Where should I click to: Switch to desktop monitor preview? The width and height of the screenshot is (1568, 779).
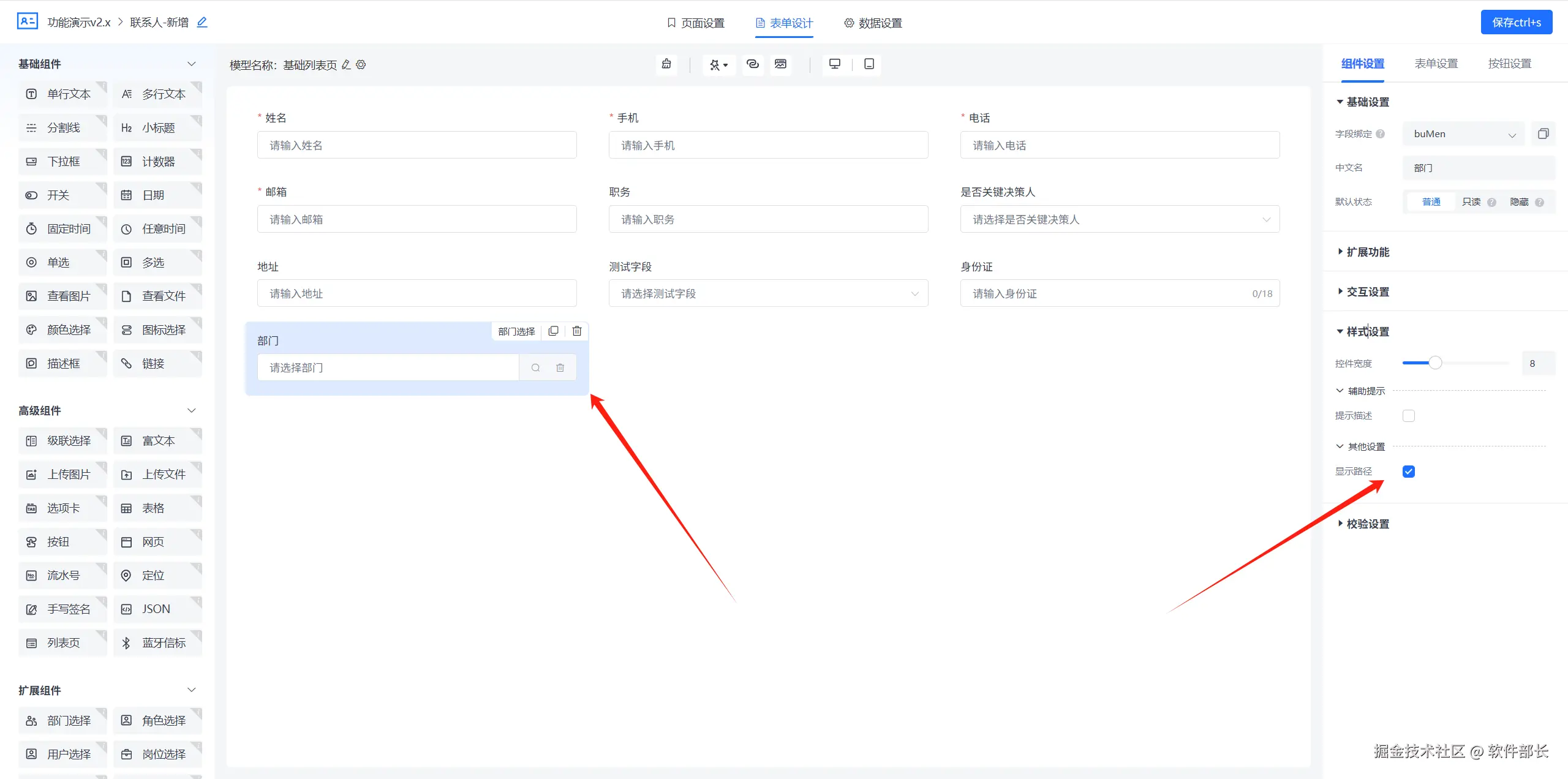pyautogui.click(x=834, y=64)
